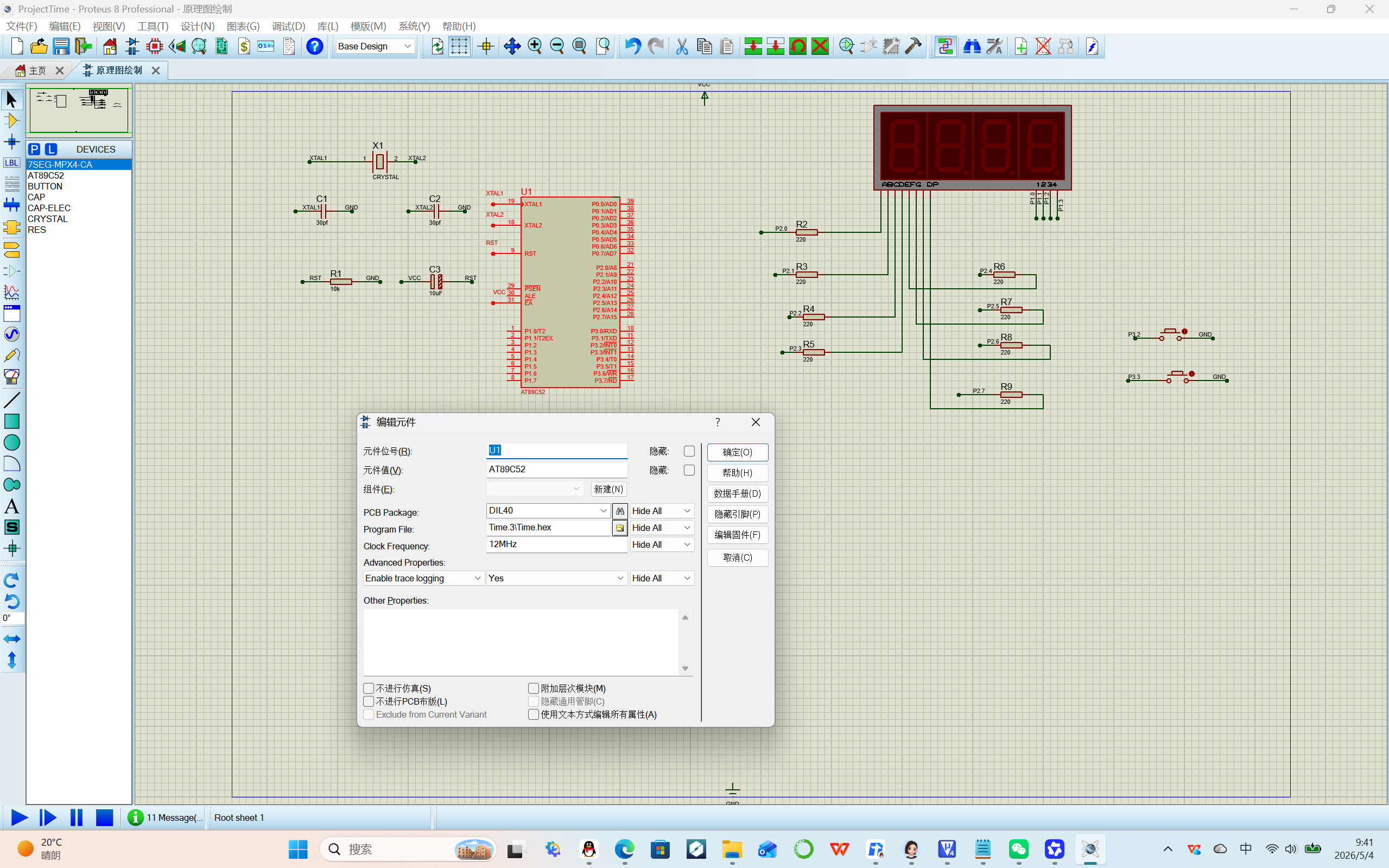Start simulation with the Play button
Viewport: 1389px width, 868px height.
coord(19,817)
